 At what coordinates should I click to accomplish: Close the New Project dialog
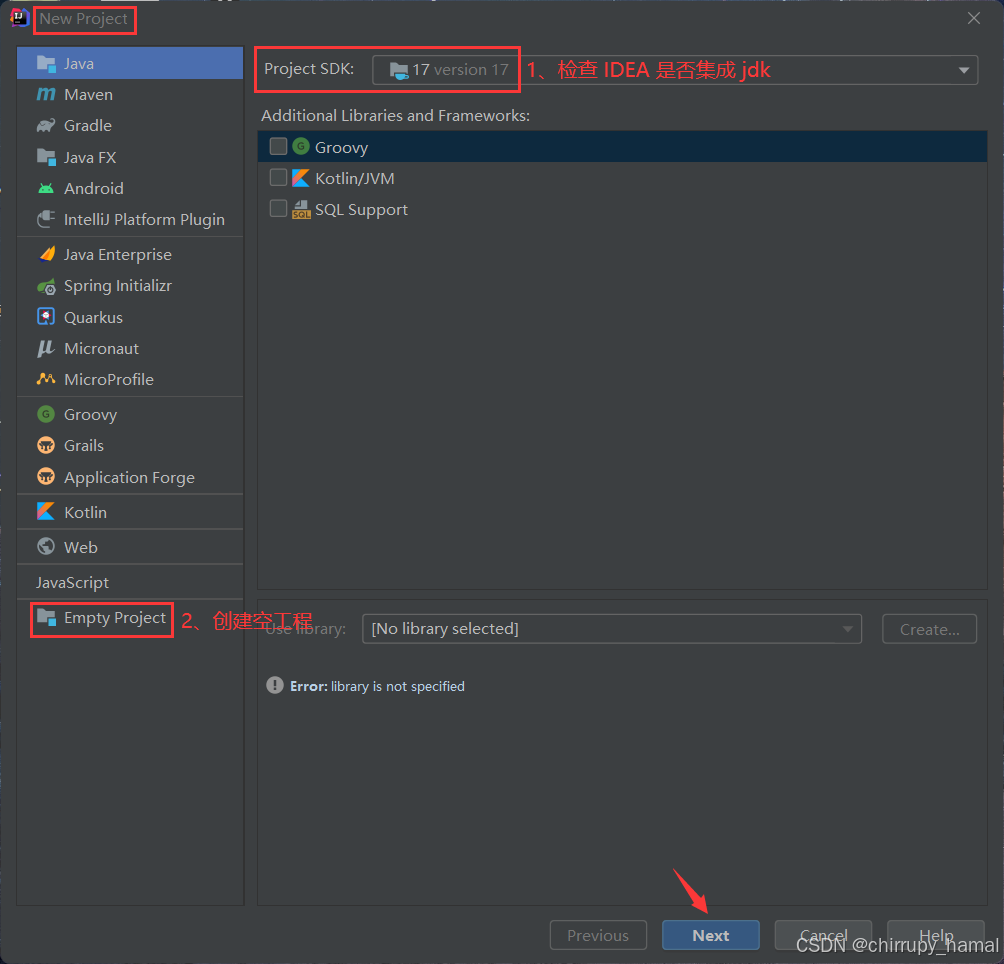pos(974,19)
